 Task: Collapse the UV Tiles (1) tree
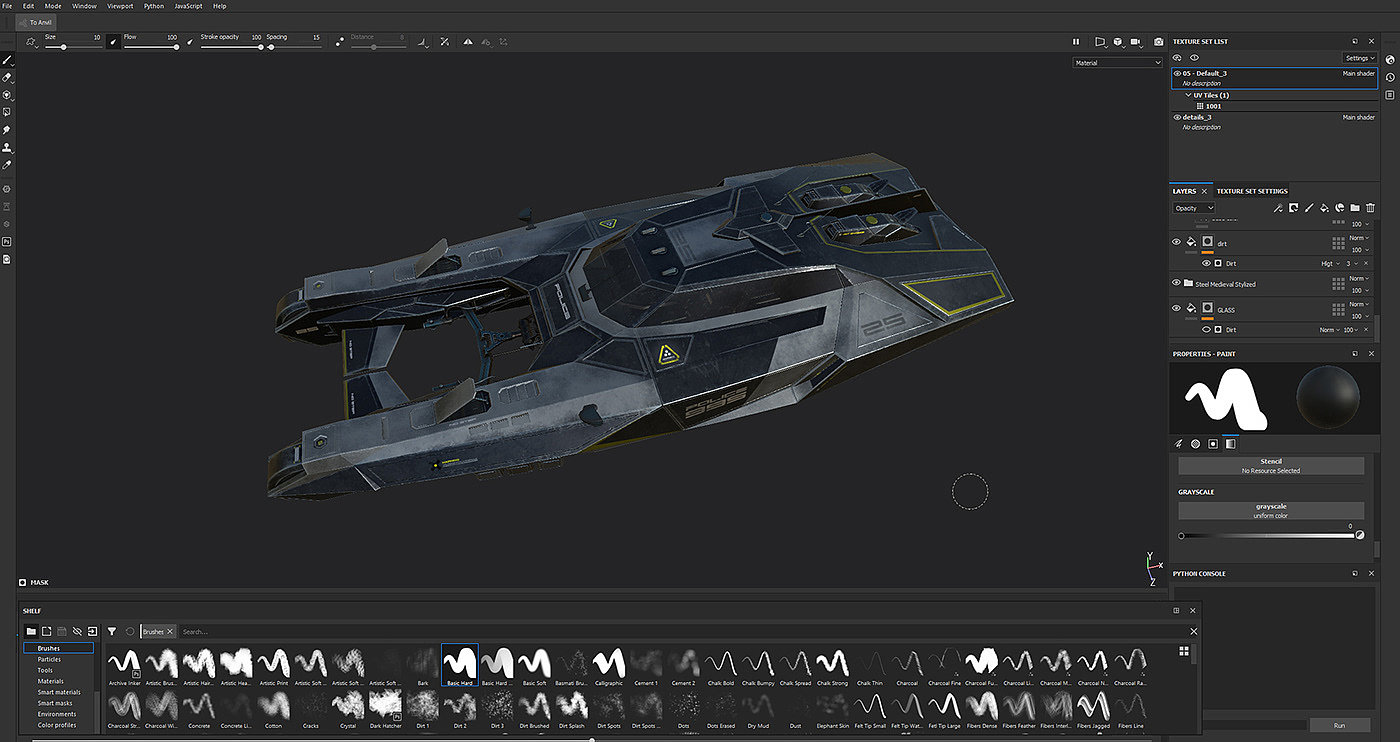tap(1189, 95)
